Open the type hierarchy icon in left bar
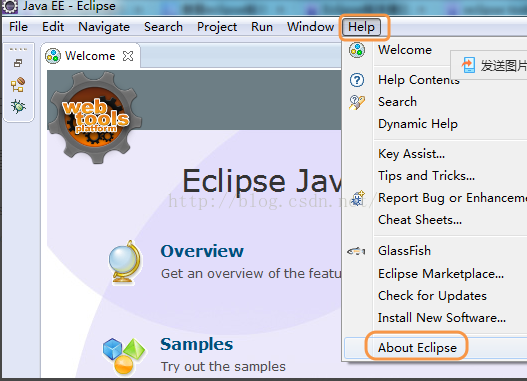The width and height of the screenshot is (527, 381). point(18,84)
